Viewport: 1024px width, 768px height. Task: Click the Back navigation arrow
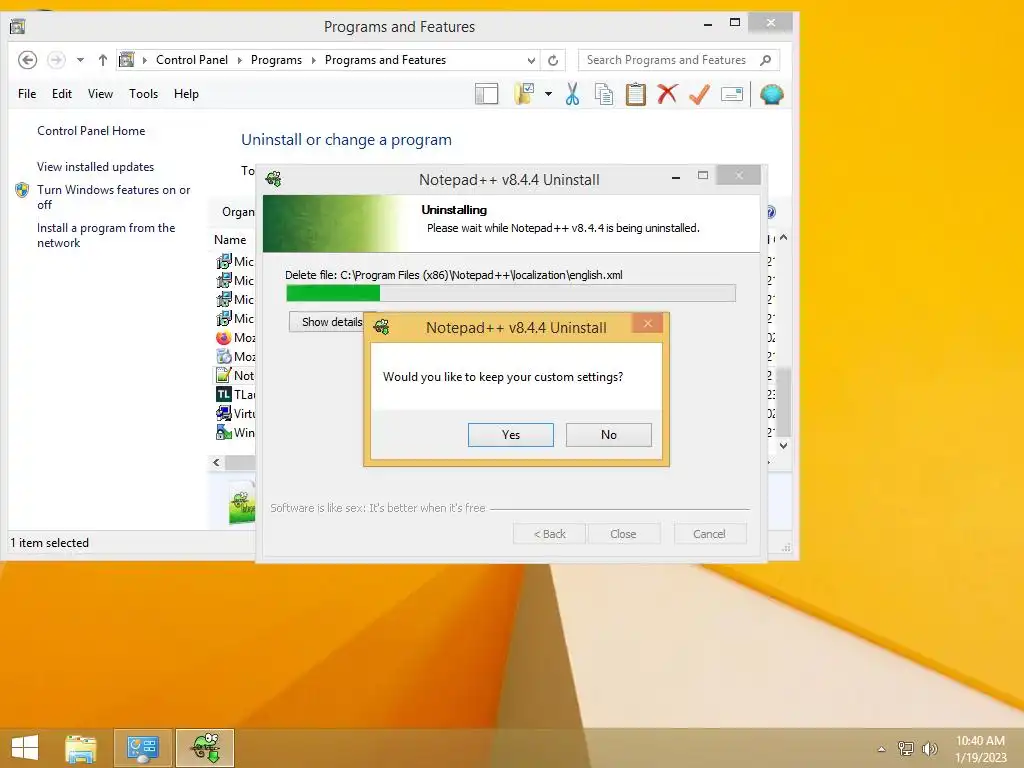pyautogui.click(x=27, y=60)
